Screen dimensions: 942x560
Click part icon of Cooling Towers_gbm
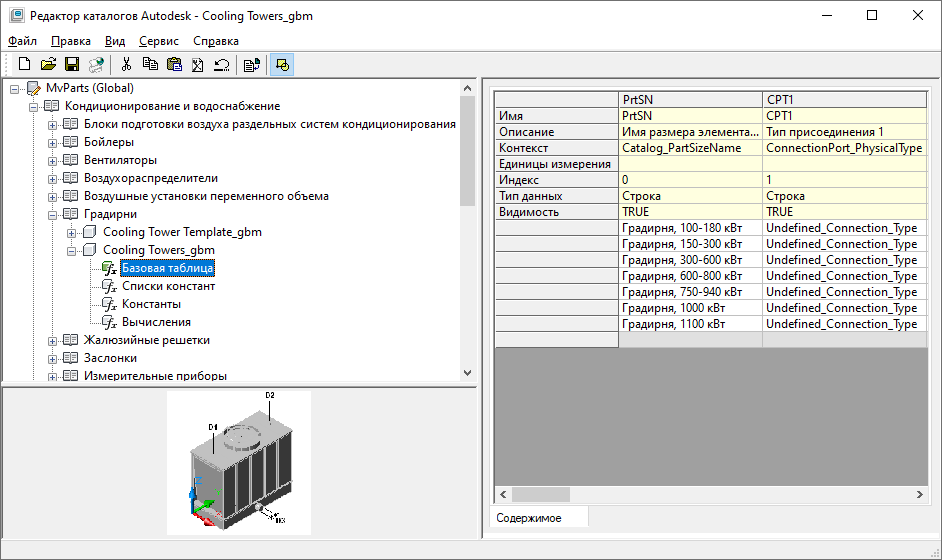[x=90, y=250]
